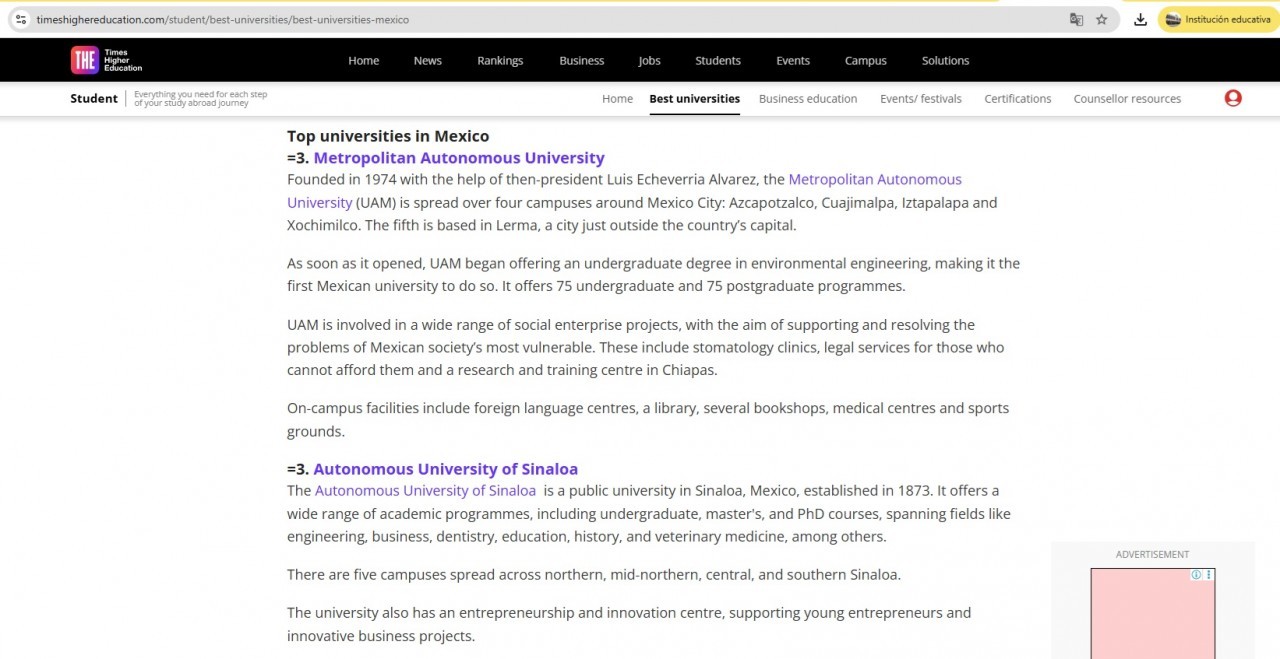Click the translate page icon

tap(1076, 19)
